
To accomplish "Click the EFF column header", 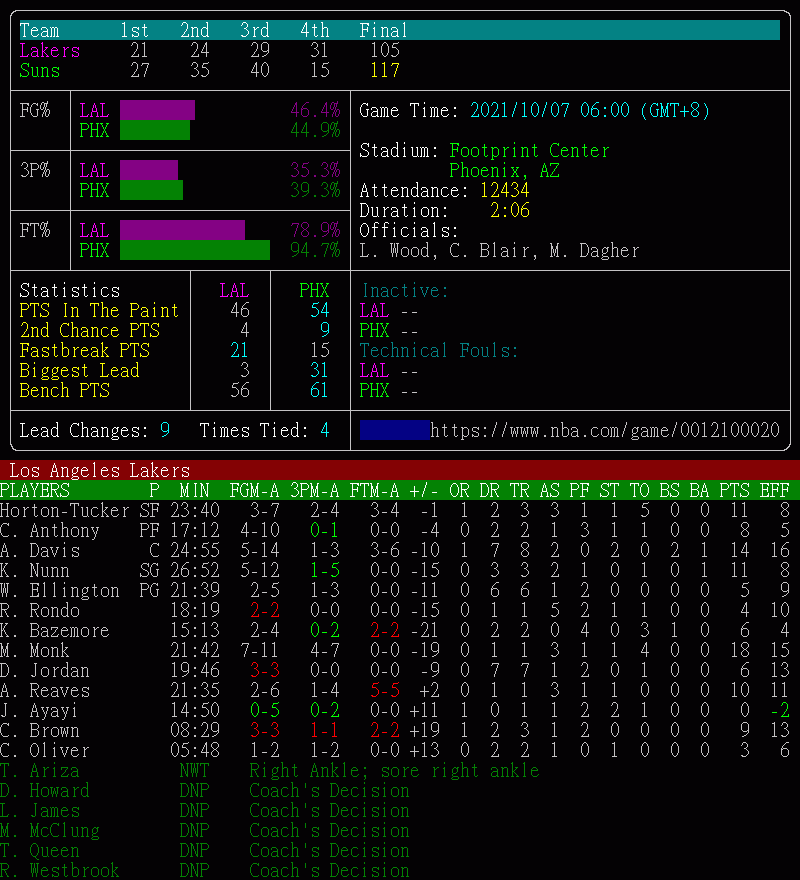I will [x=774, y=490].
